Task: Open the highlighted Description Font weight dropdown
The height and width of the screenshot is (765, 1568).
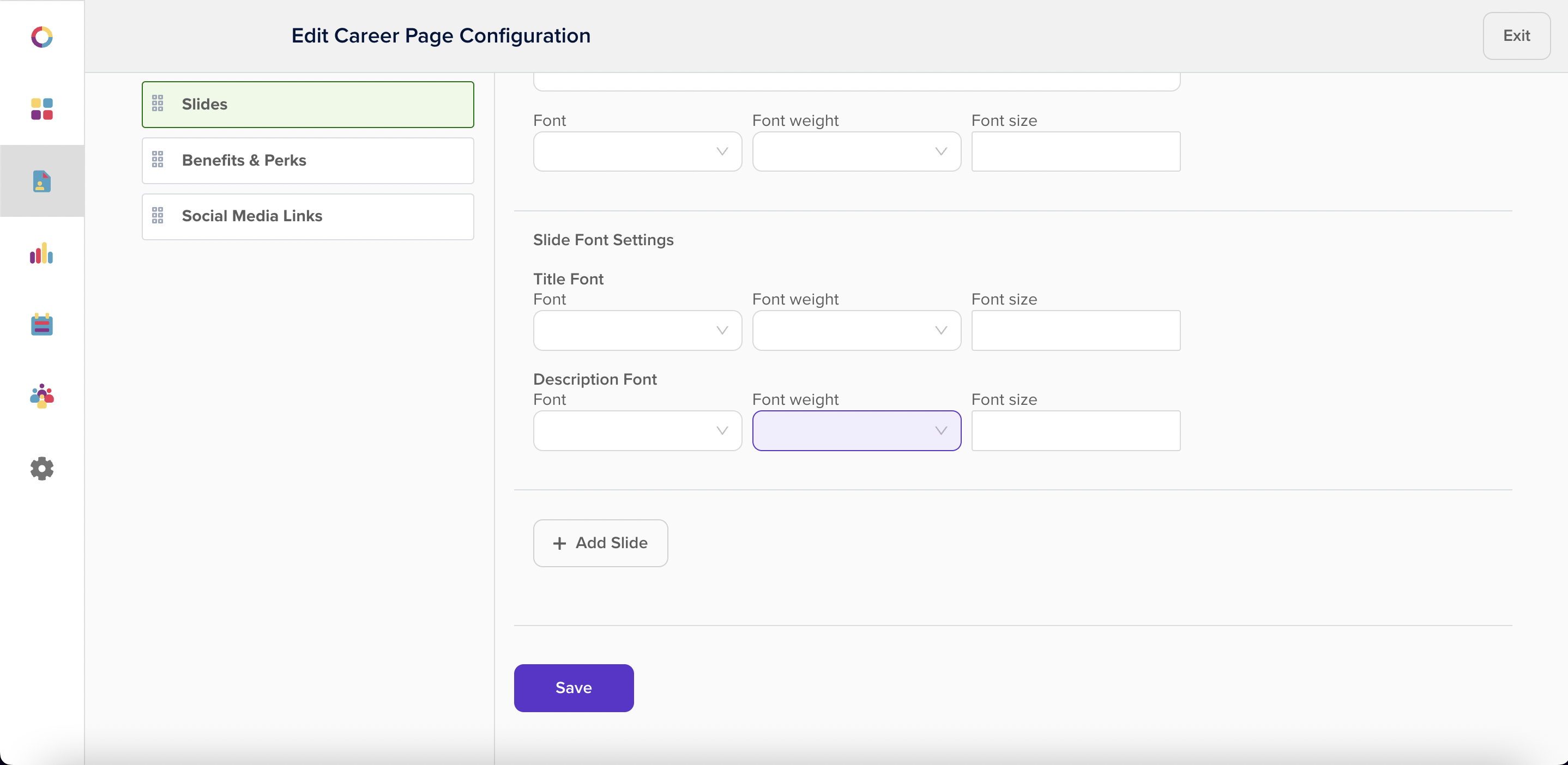Action: click(857, 430)
